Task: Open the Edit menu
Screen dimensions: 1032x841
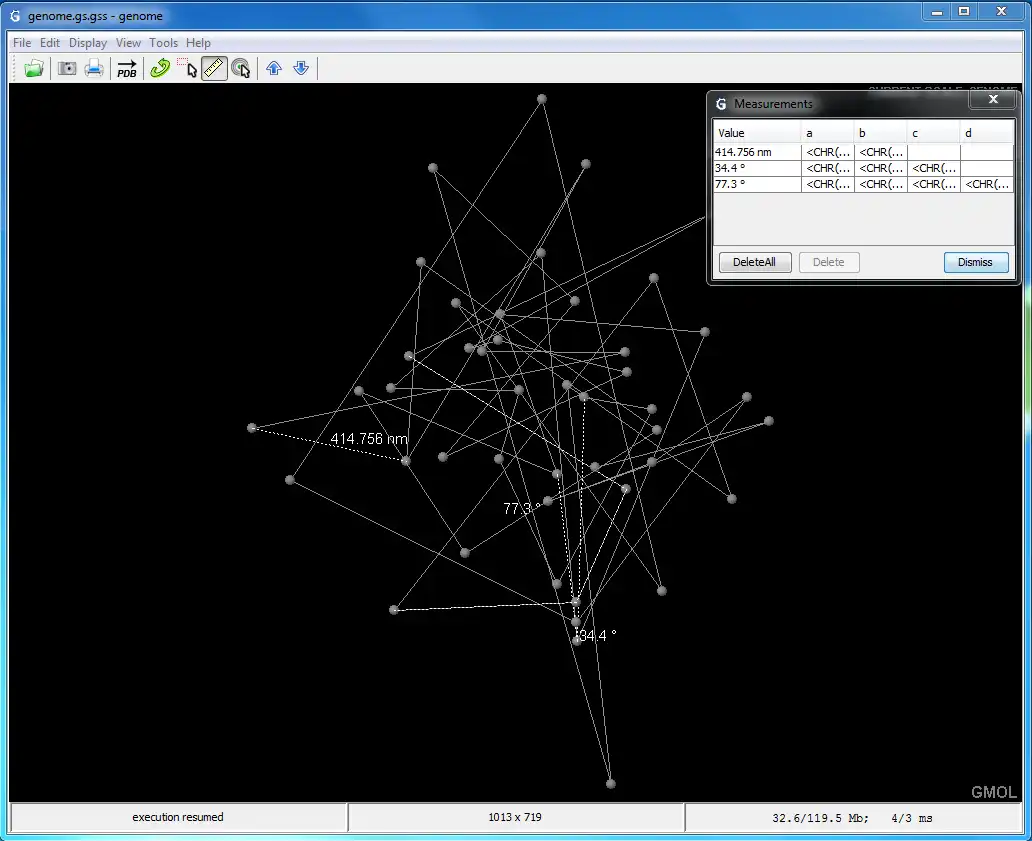Action: pyautogui.click(x=49, y=43)
